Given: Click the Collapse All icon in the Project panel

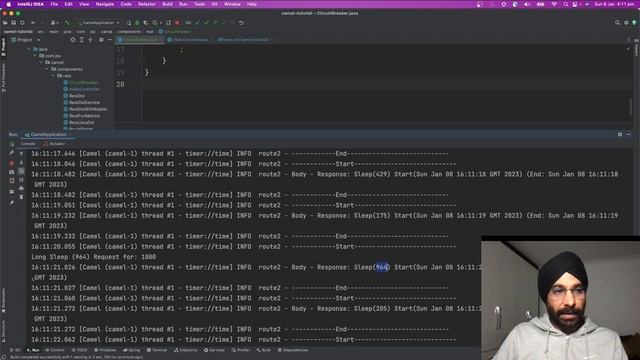Looking at the screenshot, I should pos(90,40).
